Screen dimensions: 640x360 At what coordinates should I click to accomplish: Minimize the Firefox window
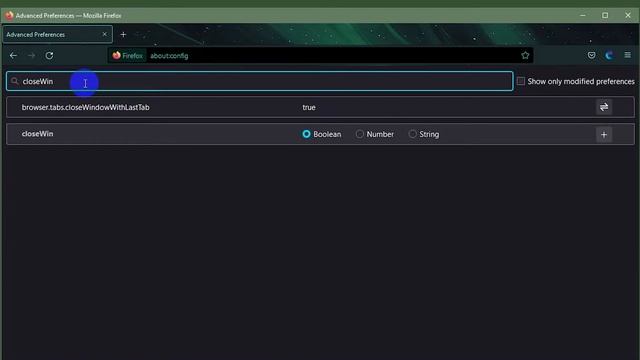click(x=583, y=16)
